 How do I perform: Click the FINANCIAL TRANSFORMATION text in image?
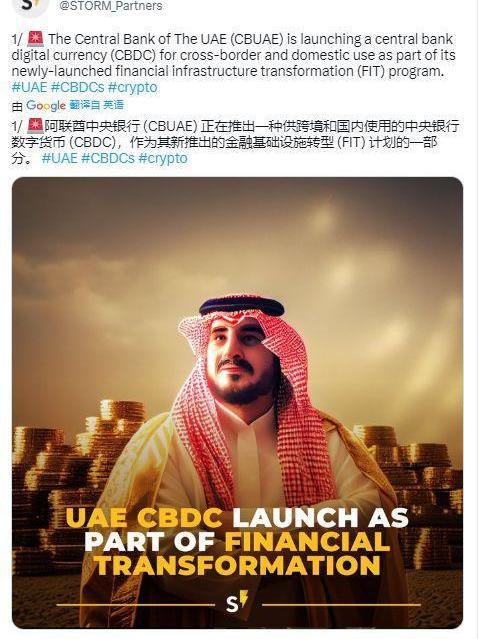click(x=241, y=553)
